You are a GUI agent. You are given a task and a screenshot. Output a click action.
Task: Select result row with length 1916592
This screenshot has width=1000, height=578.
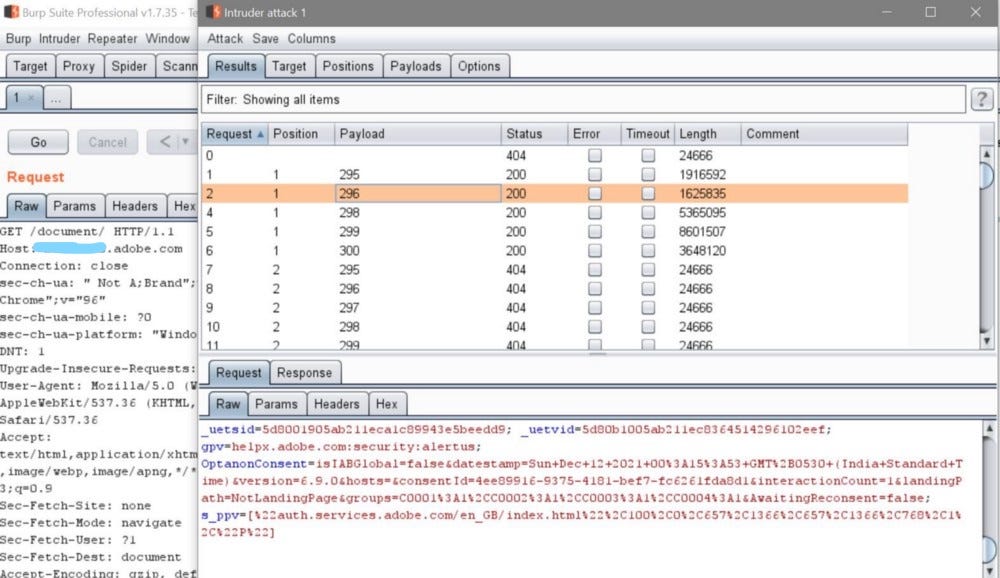tap(555, 174)
